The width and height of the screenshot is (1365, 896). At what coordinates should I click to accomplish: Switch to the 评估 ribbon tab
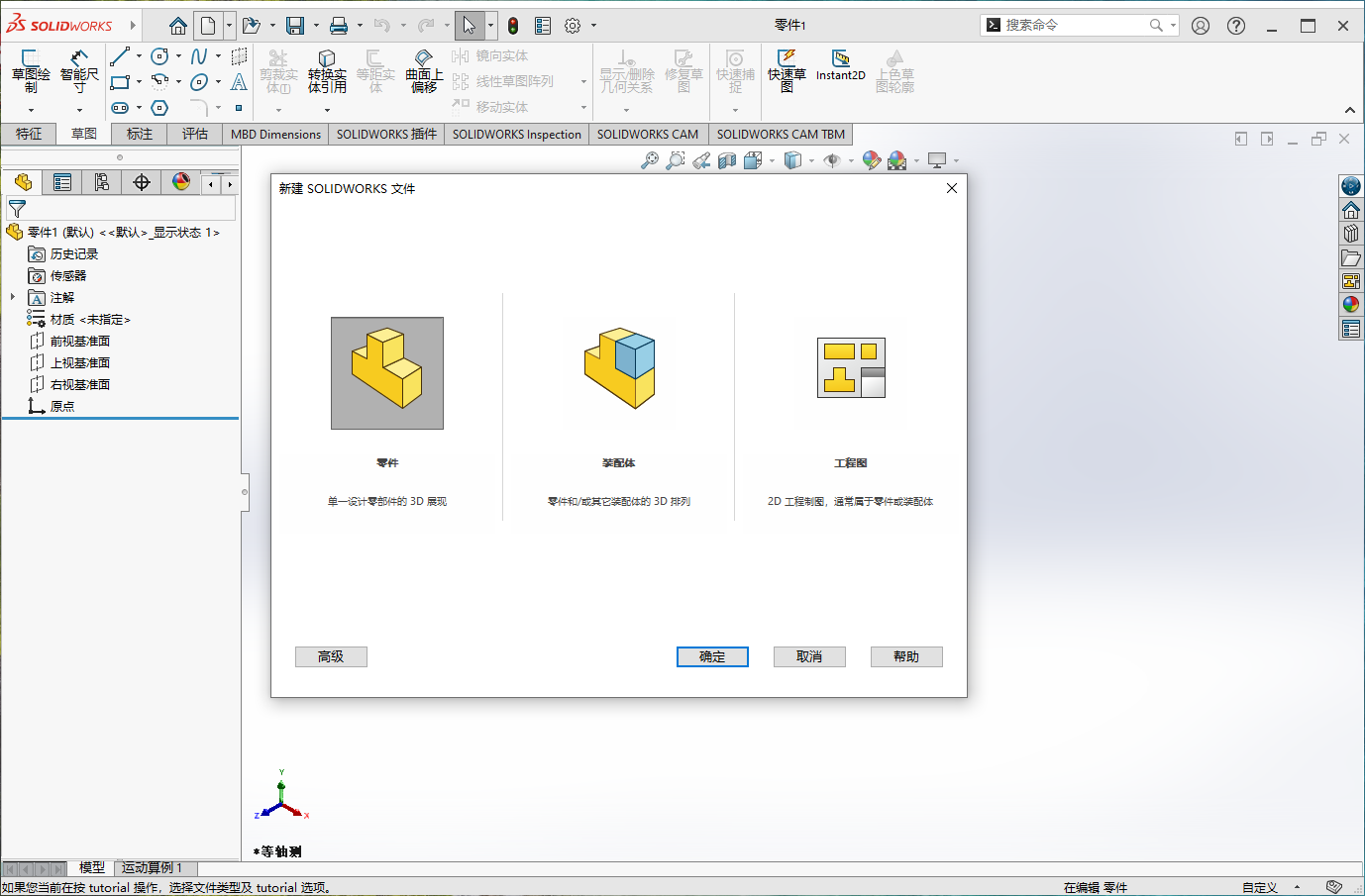(195, 134)
